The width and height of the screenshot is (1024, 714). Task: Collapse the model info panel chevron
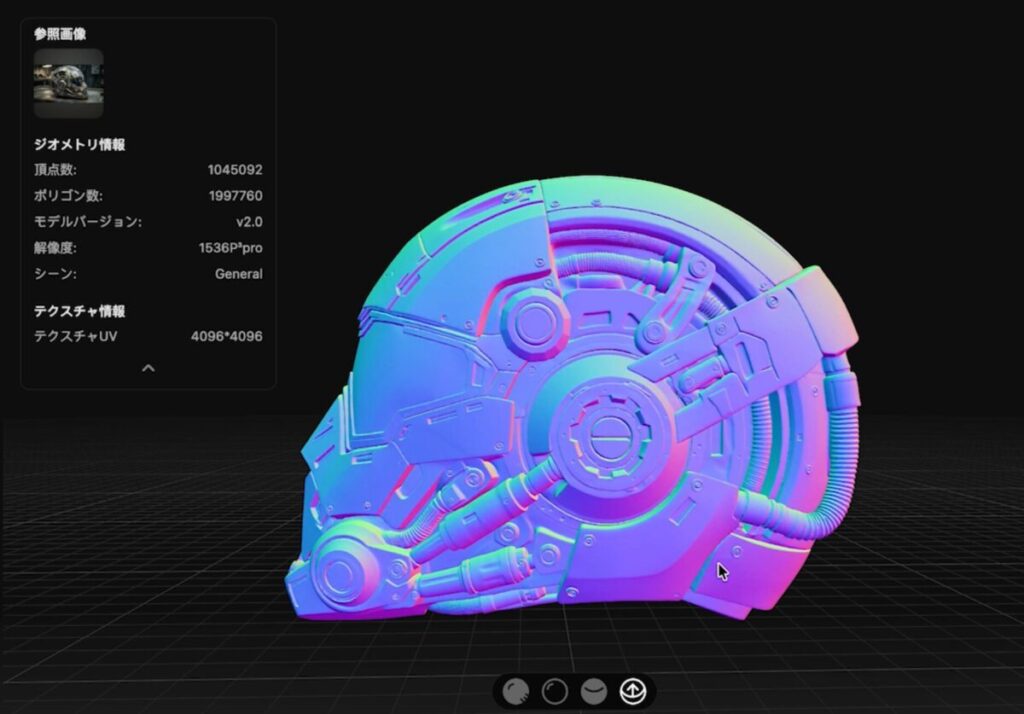tap(148, 368)
